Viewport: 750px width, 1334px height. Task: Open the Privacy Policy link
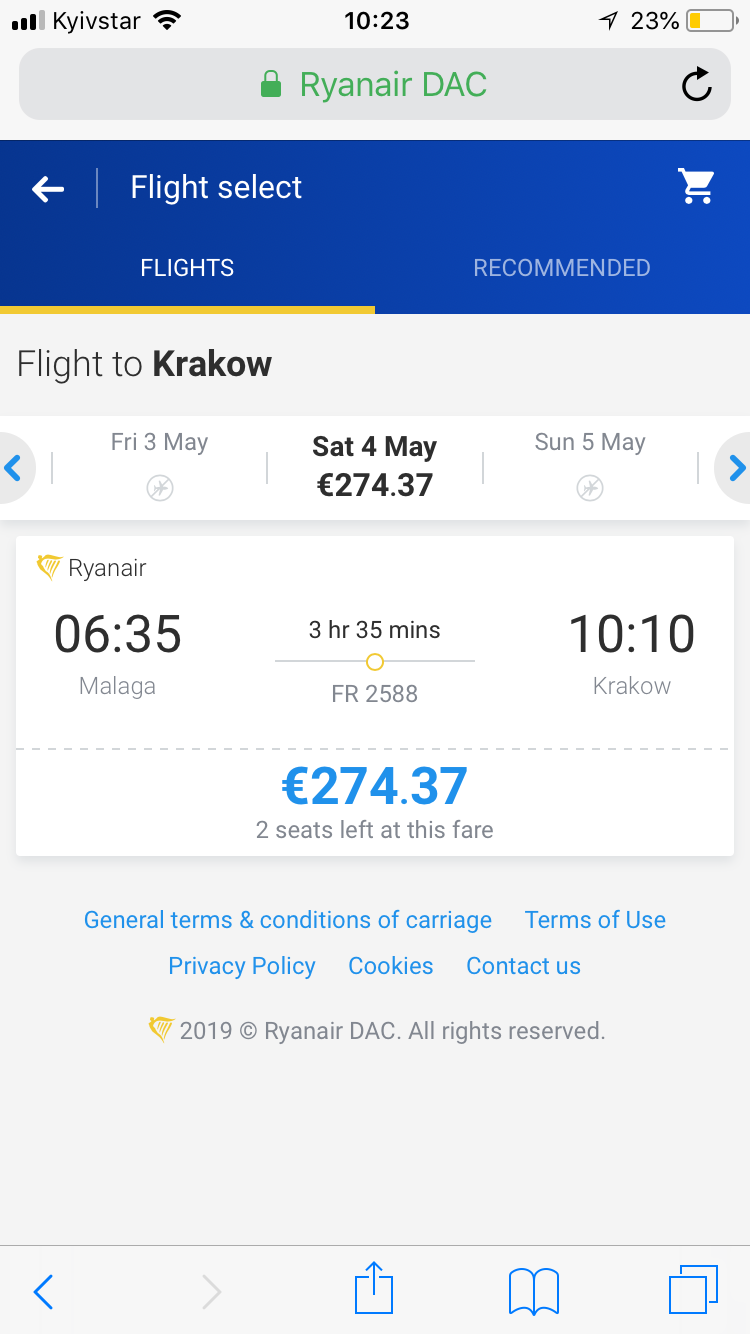[x=242, y=966]
